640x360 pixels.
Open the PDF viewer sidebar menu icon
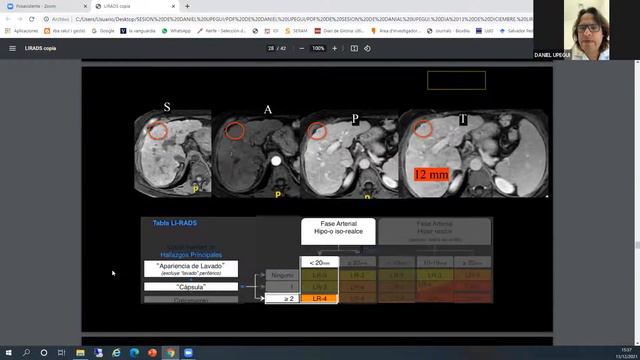pyautogui.click(x=12, y=48)
